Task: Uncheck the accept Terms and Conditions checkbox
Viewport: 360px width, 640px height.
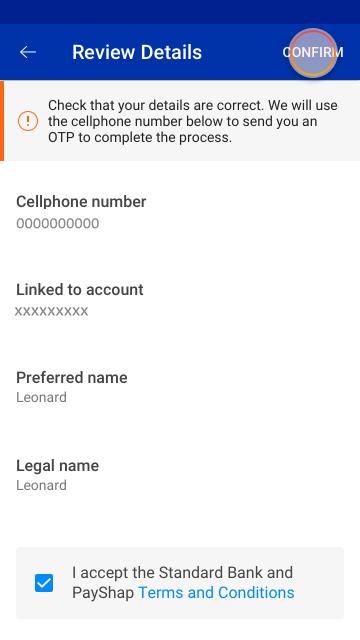Action: (44, 583)
